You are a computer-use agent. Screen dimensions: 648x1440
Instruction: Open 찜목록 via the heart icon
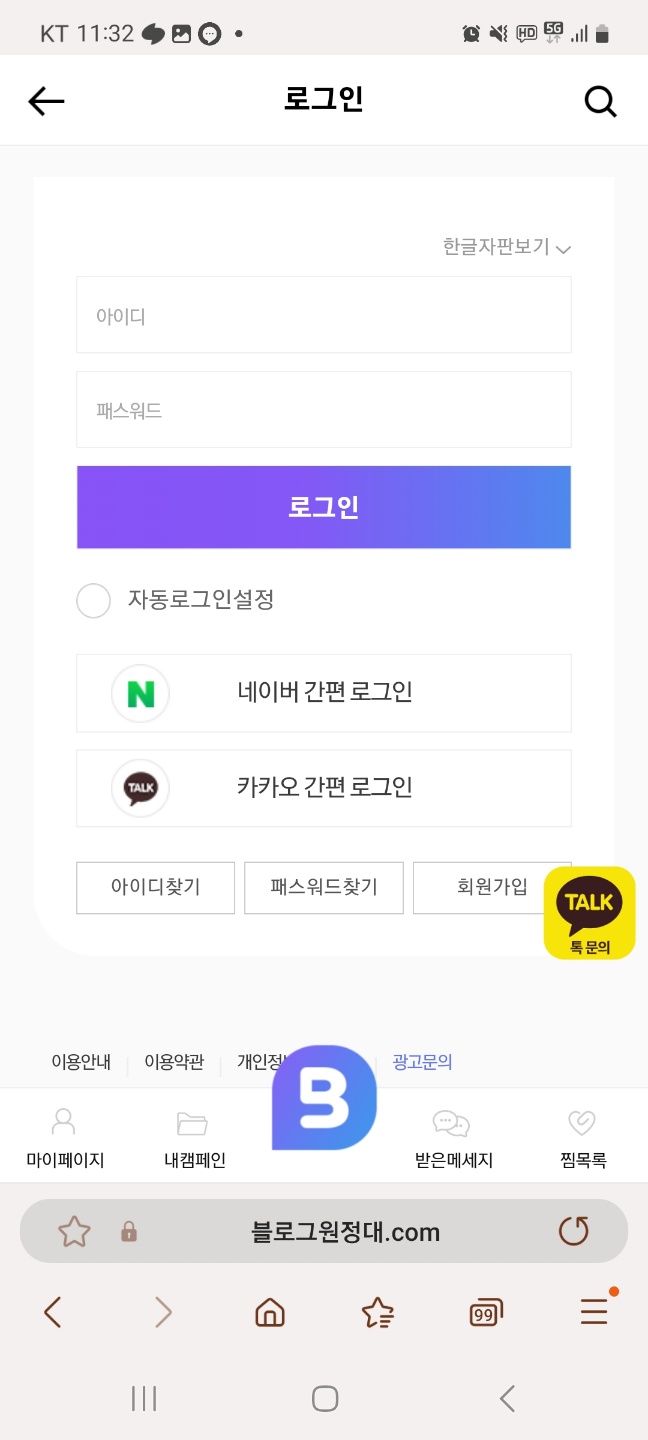coord(580,1135)
